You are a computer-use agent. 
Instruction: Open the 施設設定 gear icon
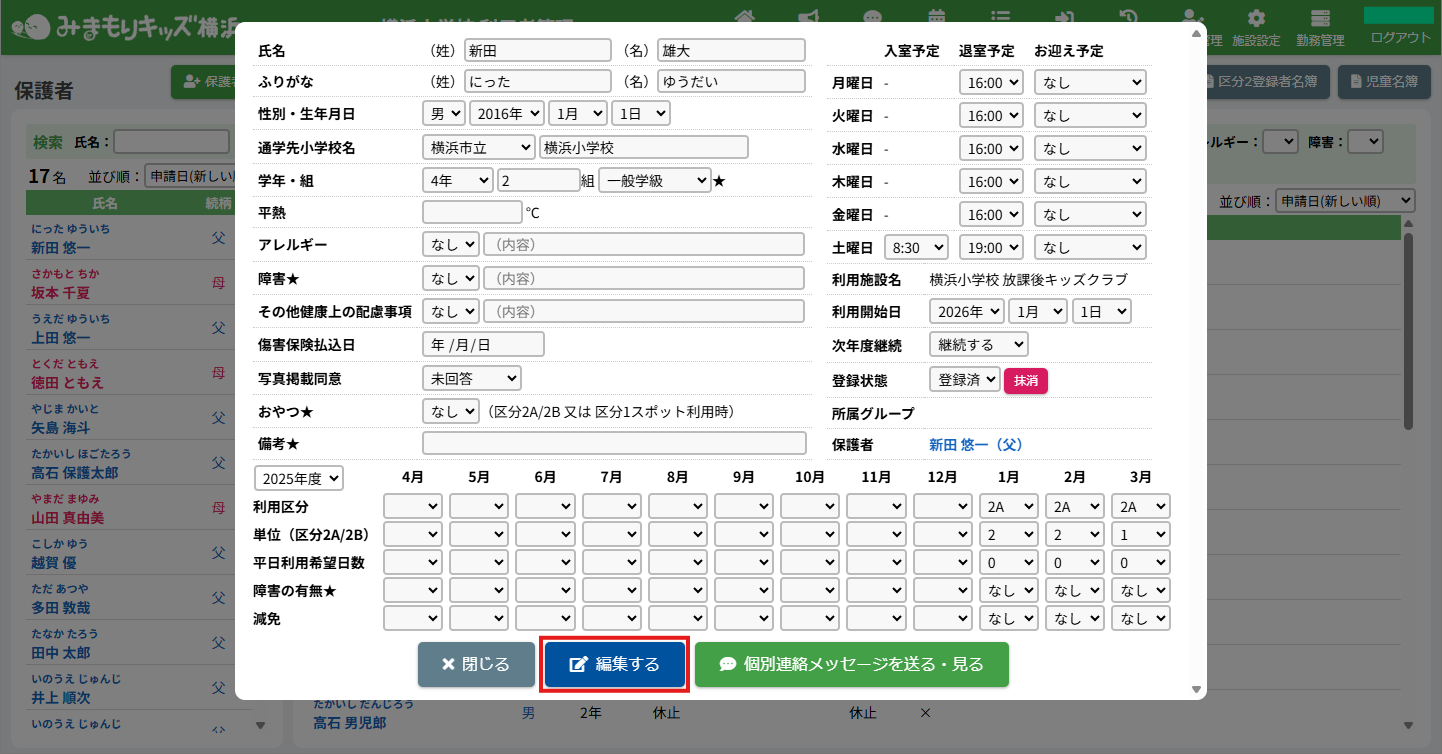pos(1256,18)
